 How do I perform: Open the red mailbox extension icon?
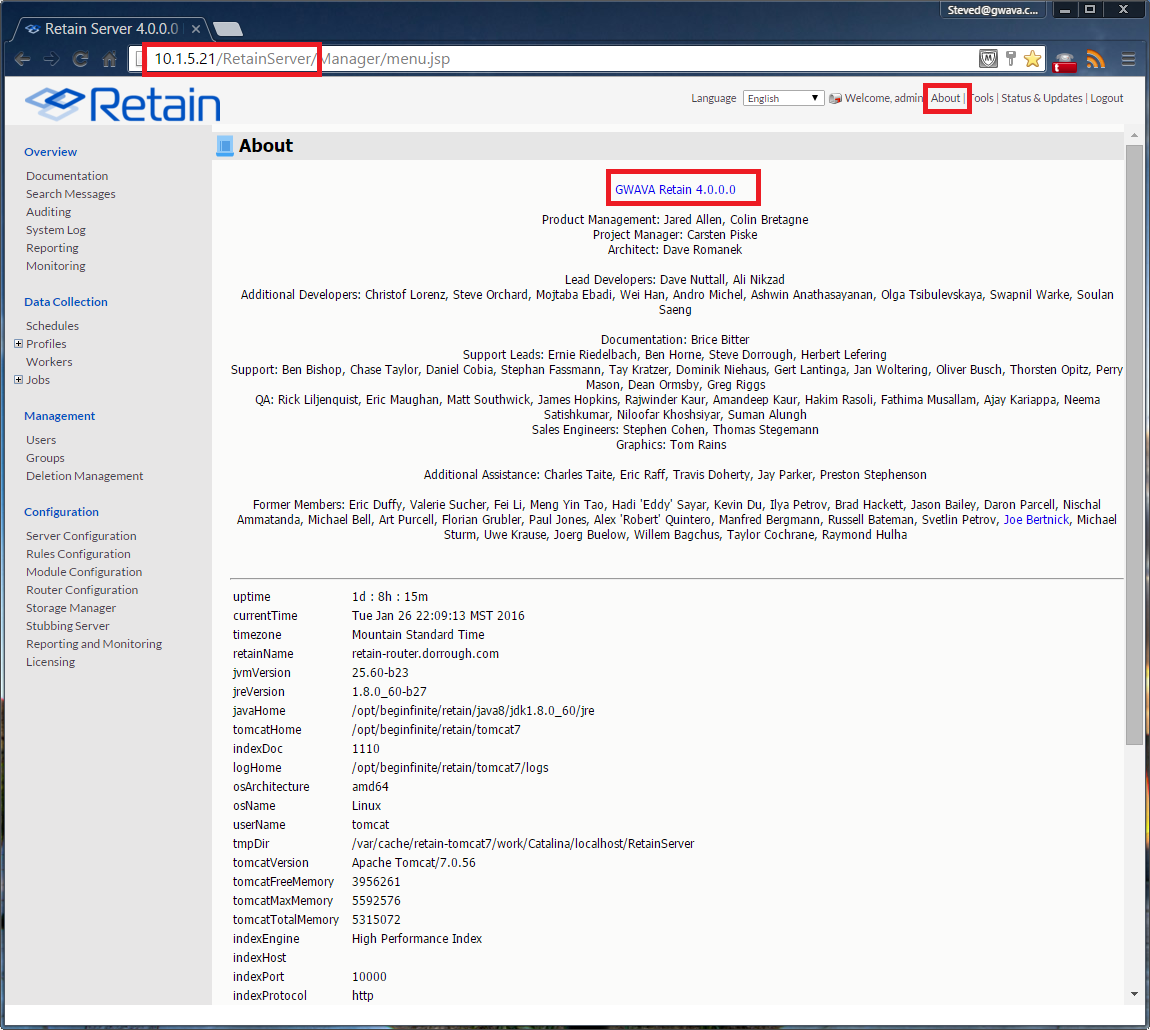tap(1065, 61)
